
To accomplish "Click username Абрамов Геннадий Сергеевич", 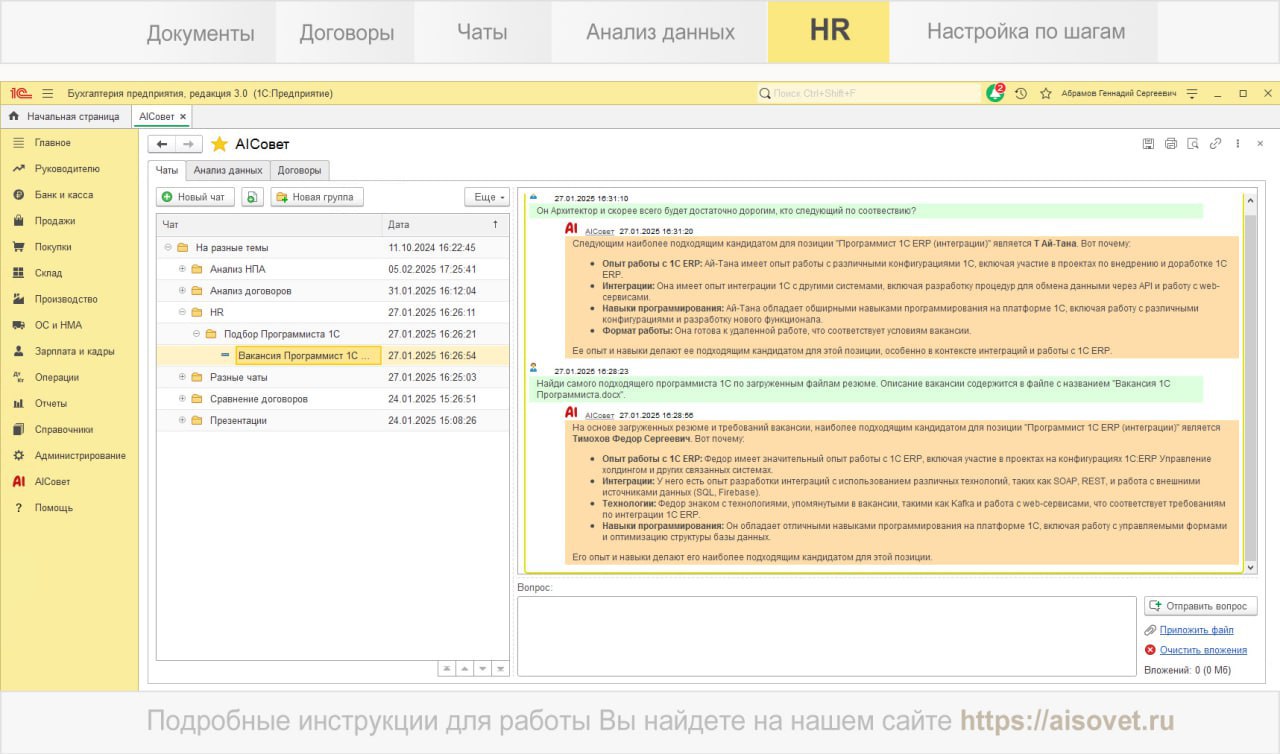I will 1118,93.
